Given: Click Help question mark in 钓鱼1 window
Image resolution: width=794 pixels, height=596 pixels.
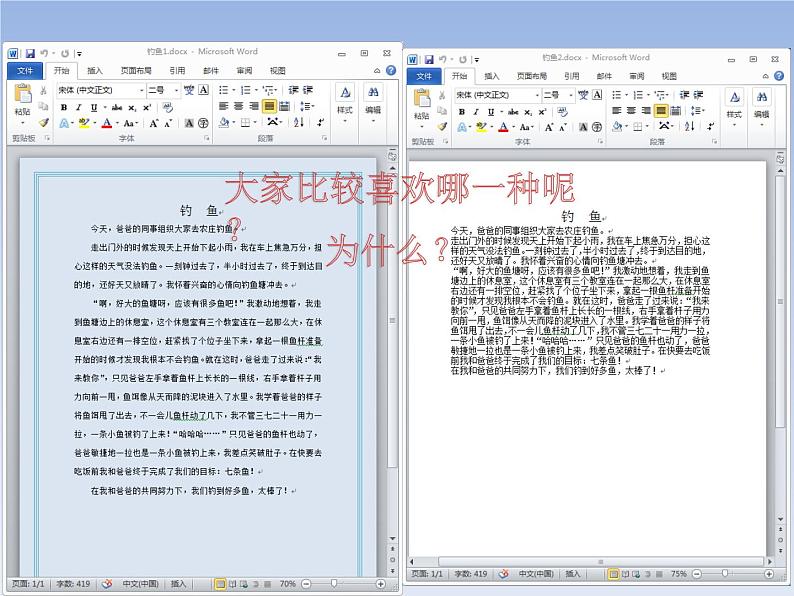Looking at the screenshot, I should coord(391,70).
